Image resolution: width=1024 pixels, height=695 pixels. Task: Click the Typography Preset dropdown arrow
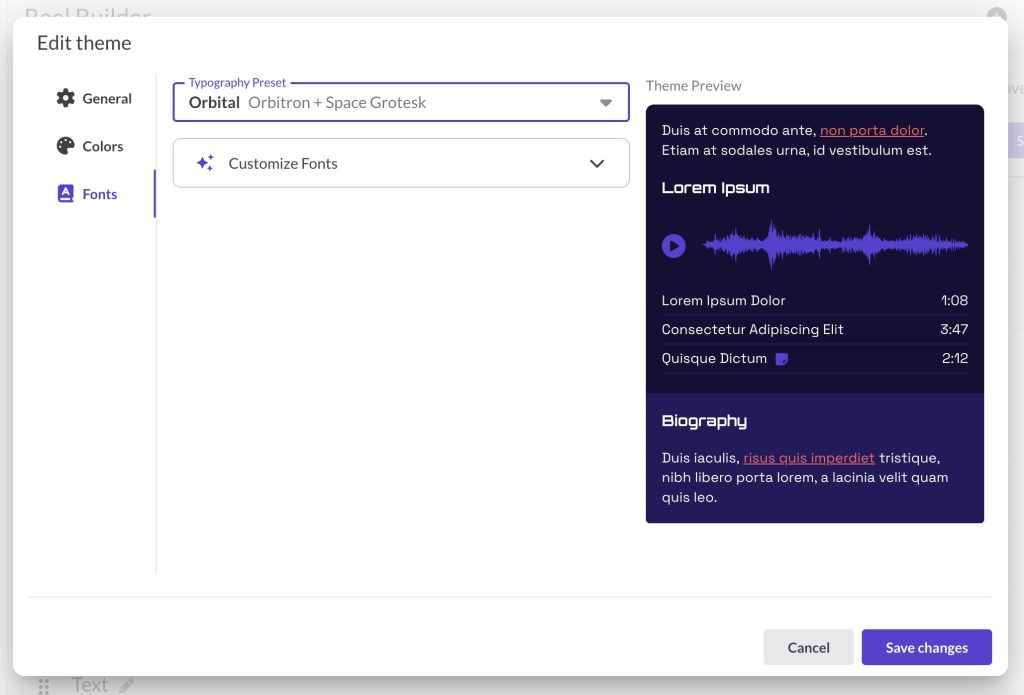tap(605, 103)
